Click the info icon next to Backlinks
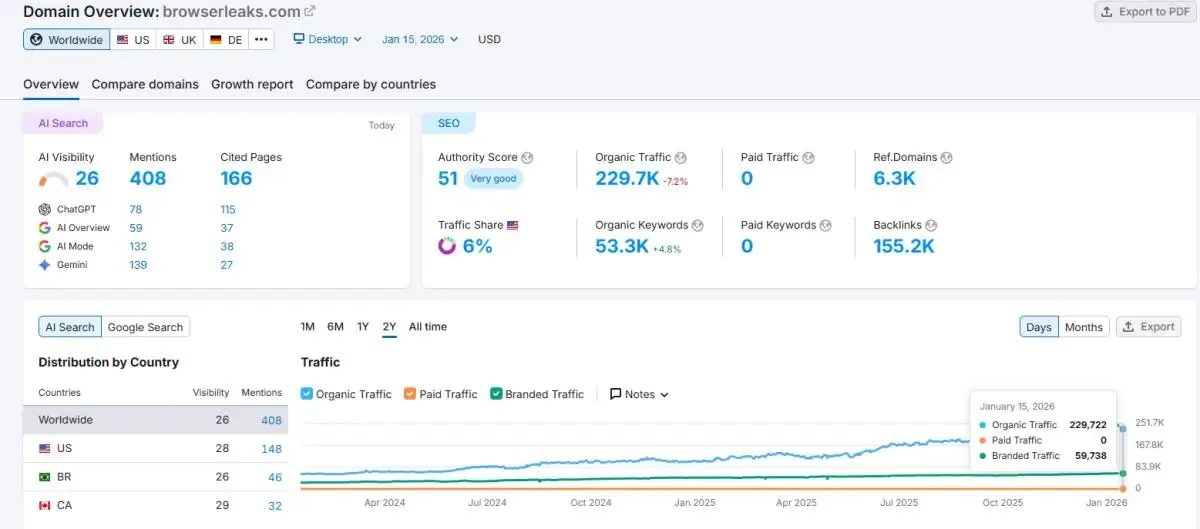The height and width of the screenshot is (529, 1200). point(931,225)
